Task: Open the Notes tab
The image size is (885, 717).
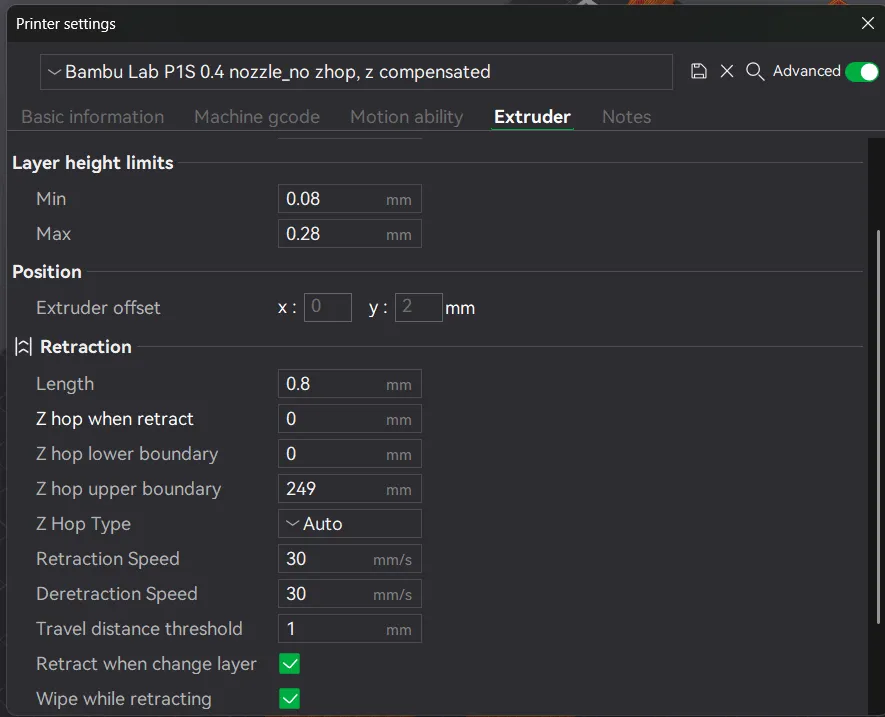Action: coord(626,117)
